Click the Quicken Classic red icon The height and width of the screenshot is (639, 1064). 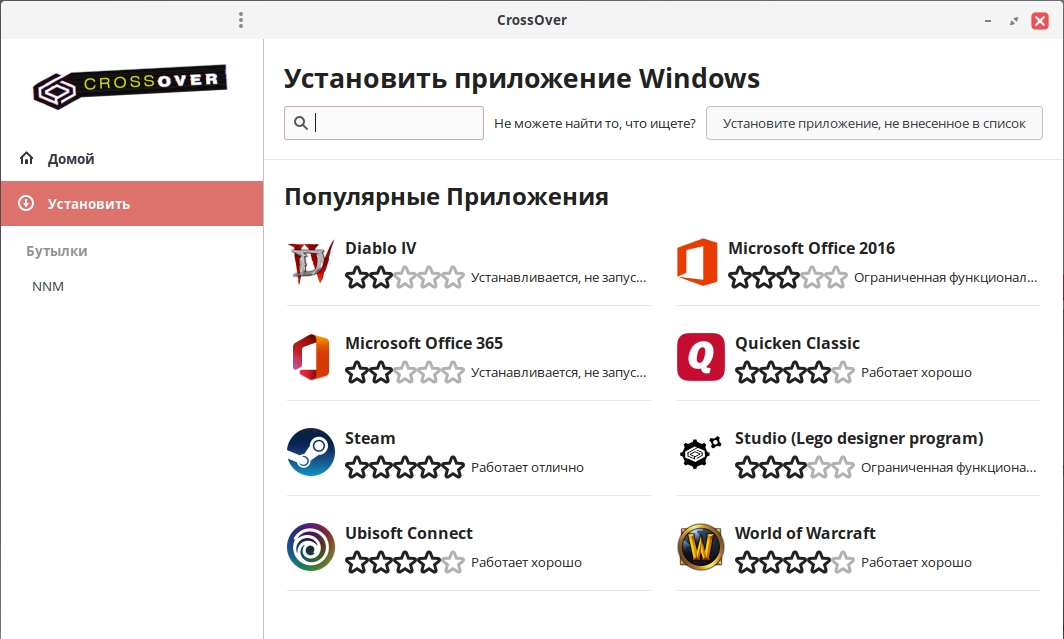point(700,358)
